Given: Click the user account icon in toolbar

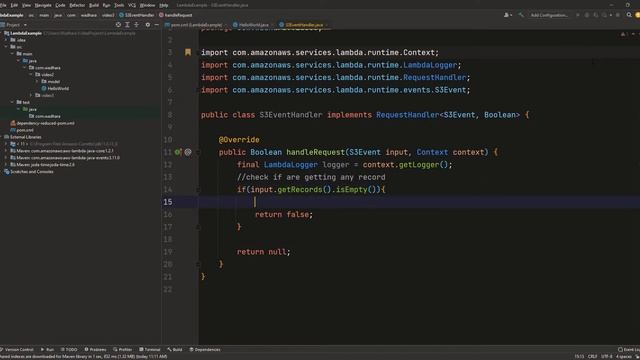Looking at the screenshot, I should [507, 15].
